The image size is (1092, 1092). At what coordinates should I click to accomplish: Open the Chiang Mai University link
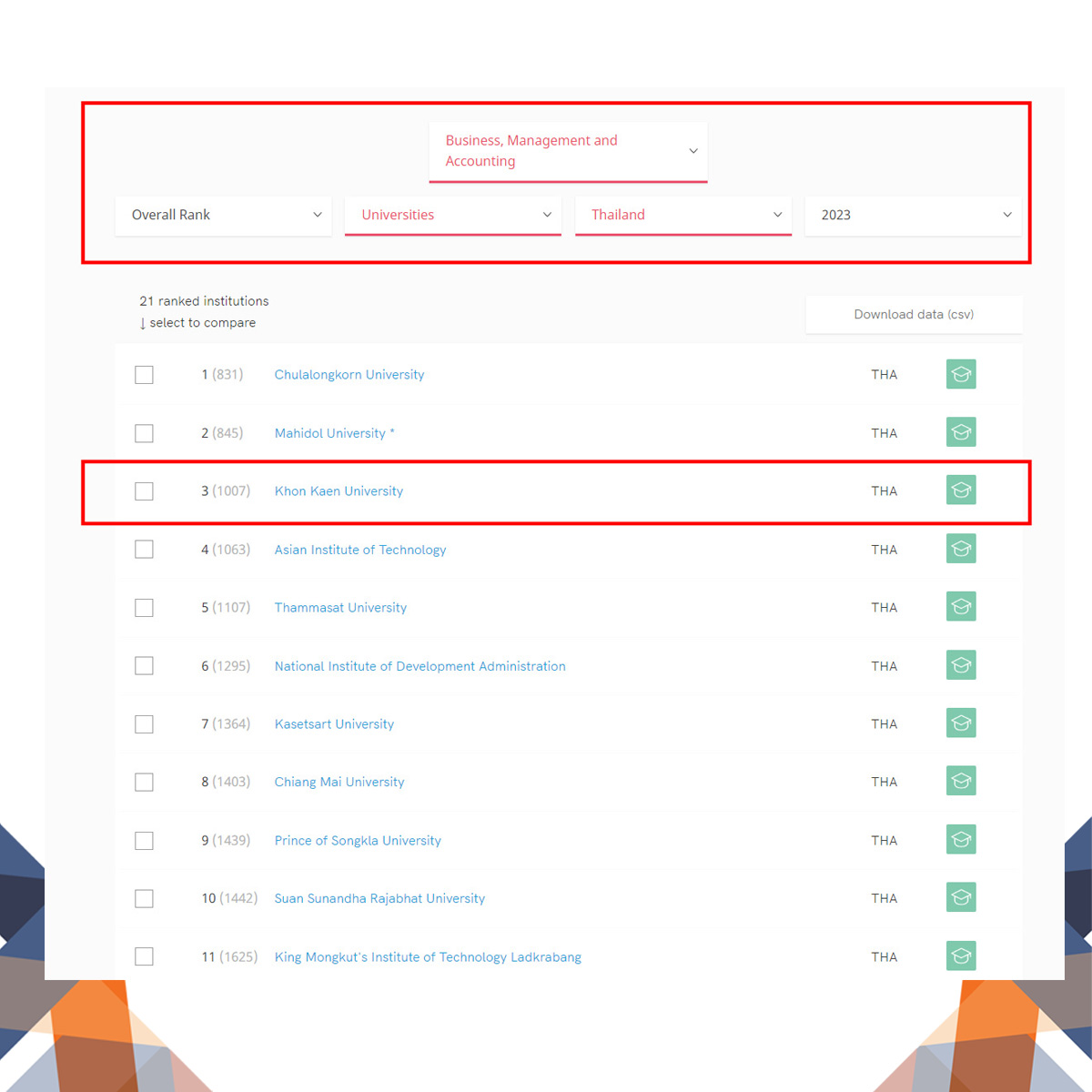[339, 782]
